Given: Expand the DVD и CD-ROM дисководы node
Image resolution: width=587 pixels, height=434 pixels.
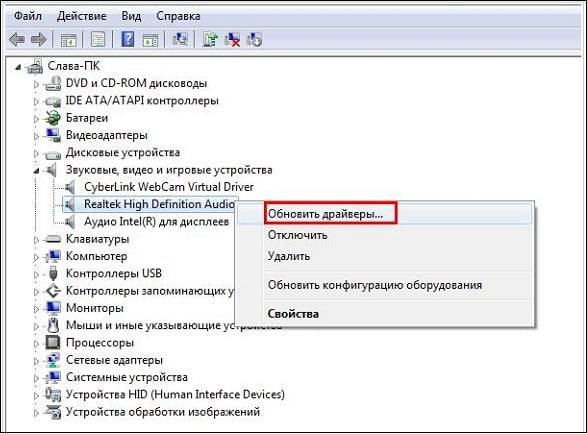Looking at the screenshot, I should pos(36,84).
